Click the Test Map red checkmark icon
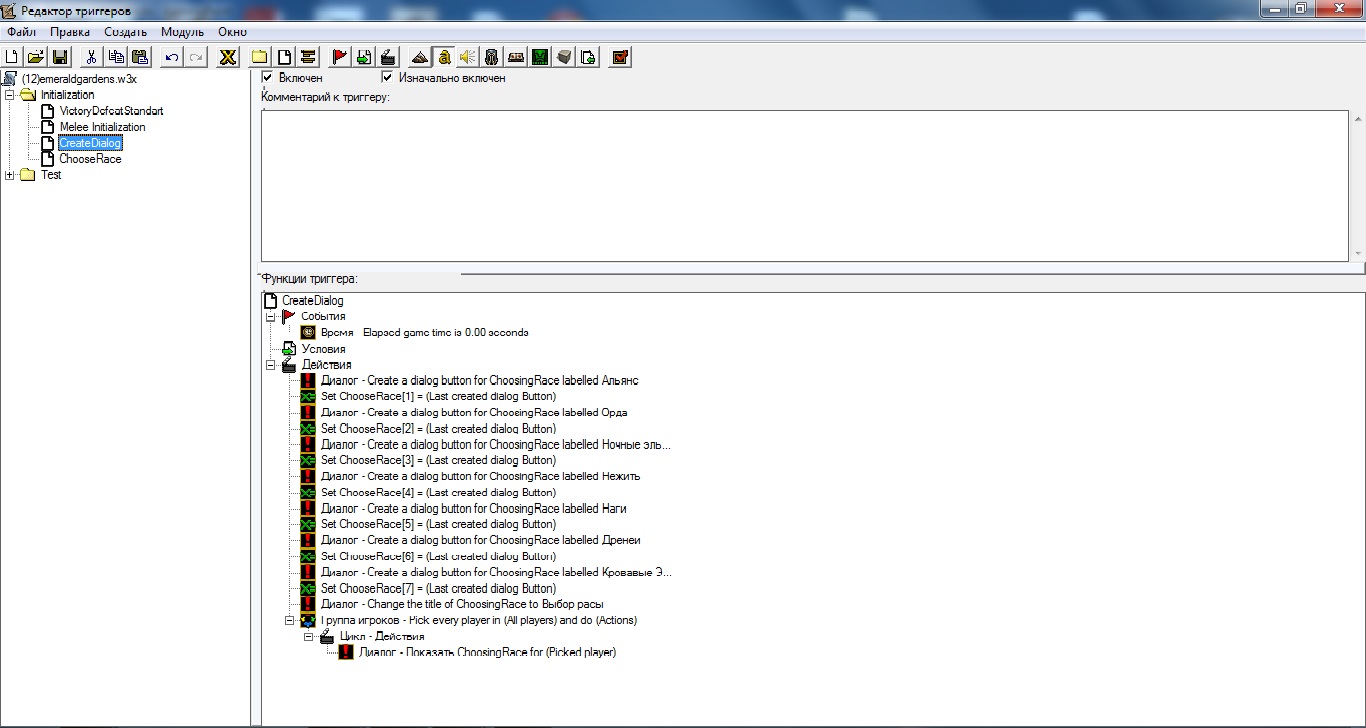1366x728 pixels. (x=620, y=57)
